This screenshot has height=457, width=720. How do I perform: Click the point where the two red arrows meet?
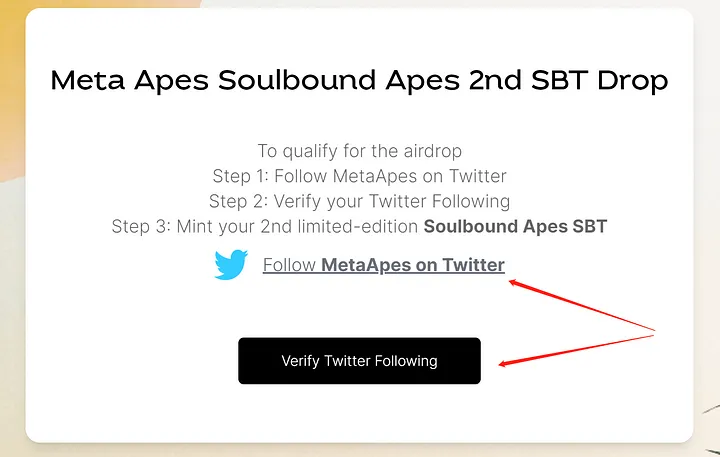click(x=655, y=331)
